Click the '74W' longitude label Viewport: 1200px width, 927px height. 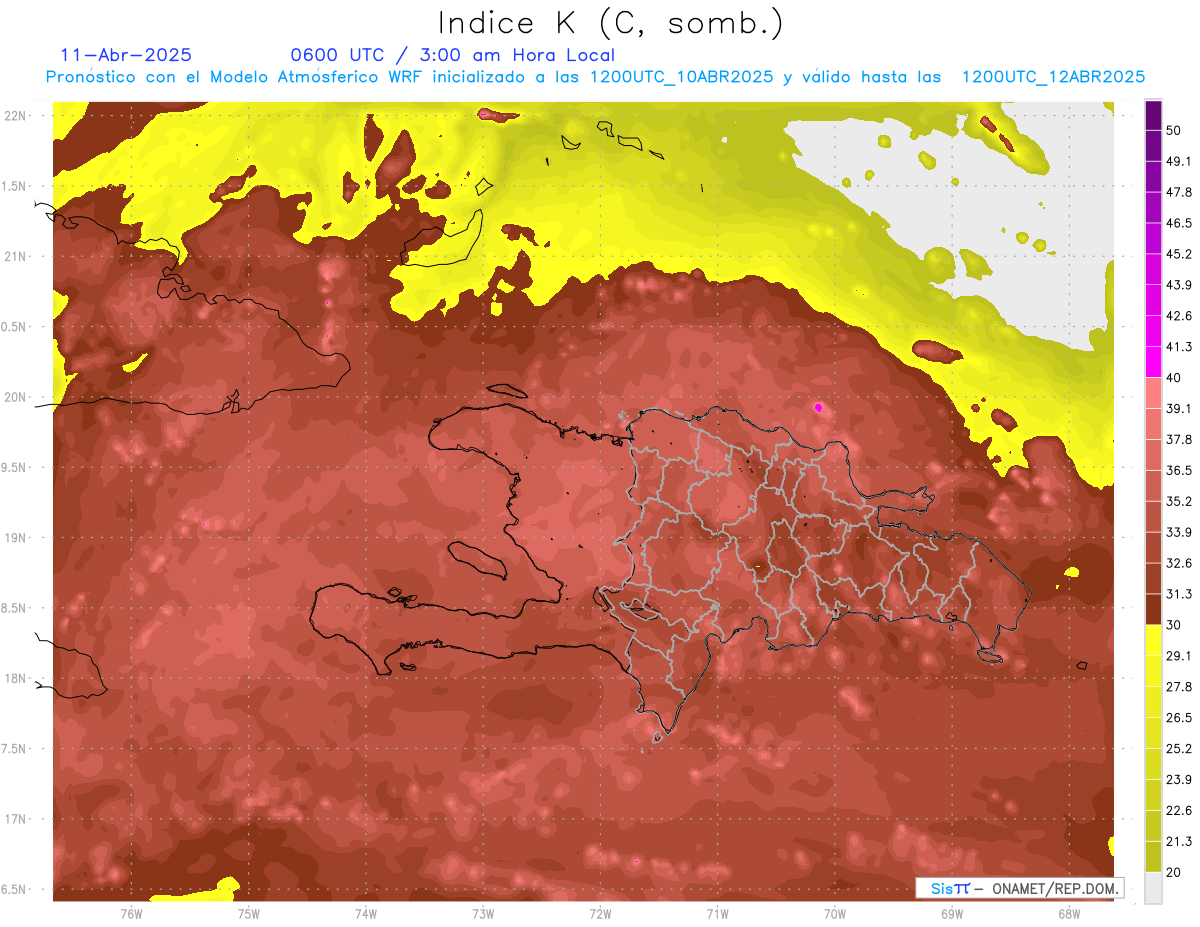pos(365,913)
